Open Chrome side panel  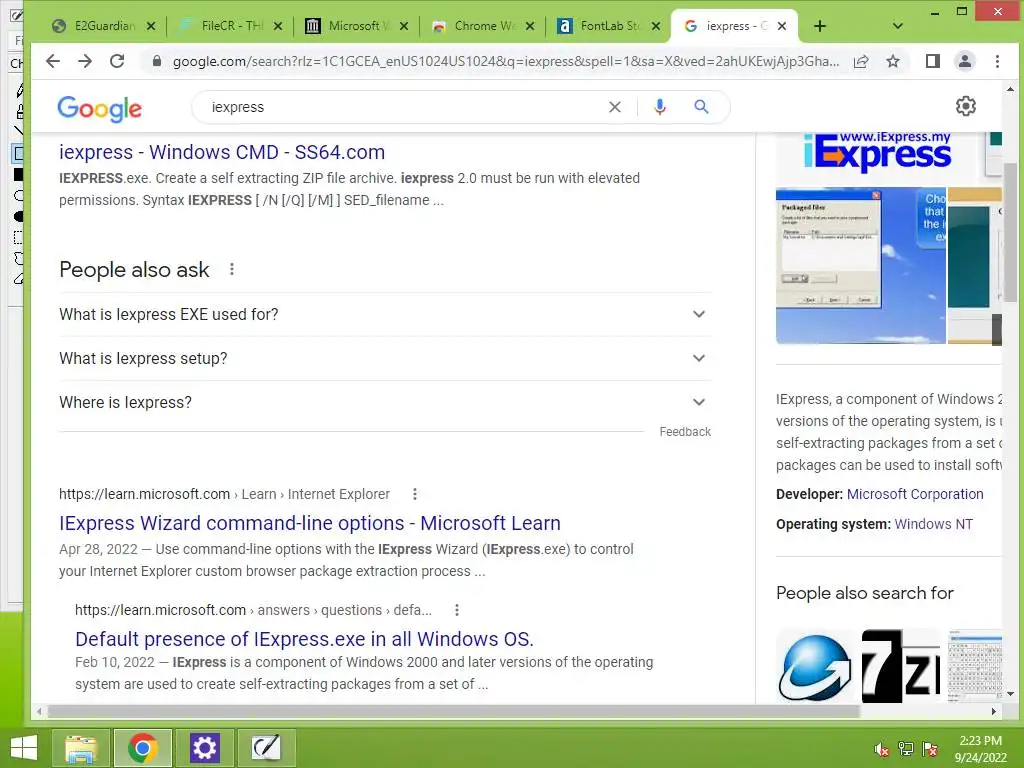pos(933,61)
